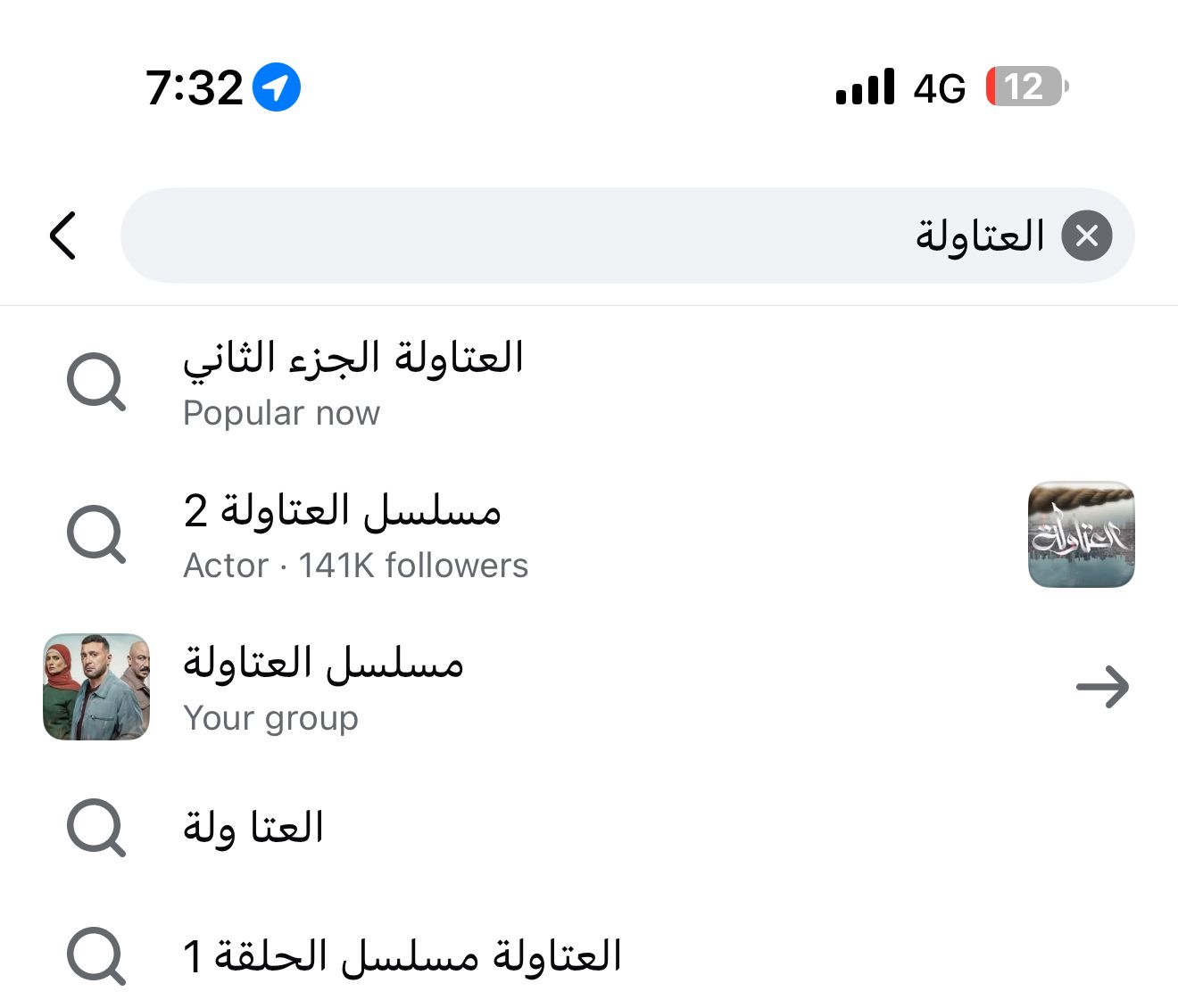Tap the battery level indicator
The image size is (1178, 1008).
[x=1025, y=87]
